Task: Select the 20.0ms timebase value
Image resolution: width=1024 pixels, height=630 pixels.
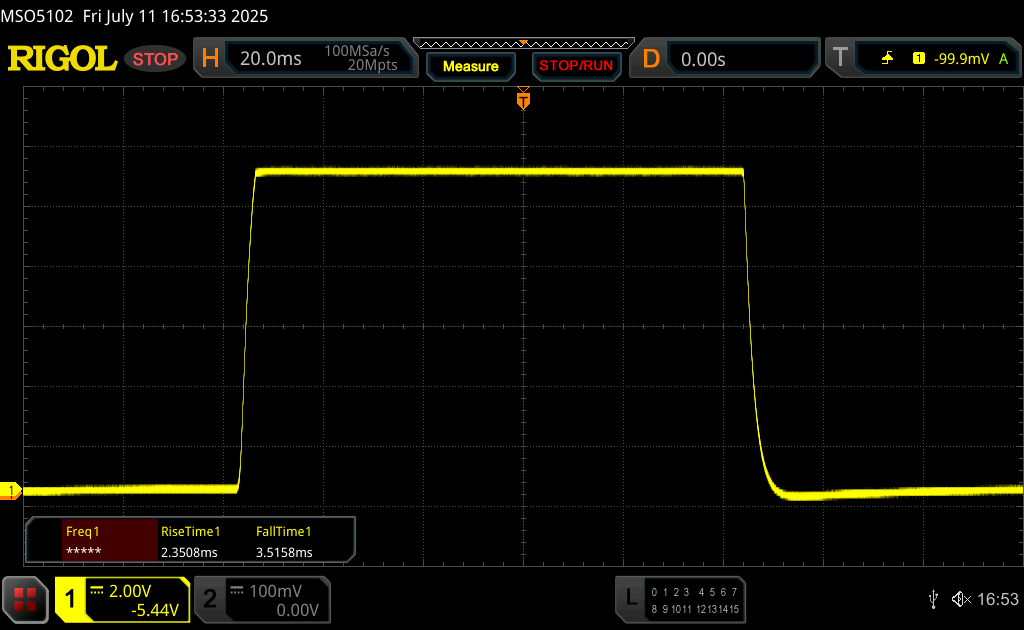Action: pyautogui.click(x=270, y=59)
